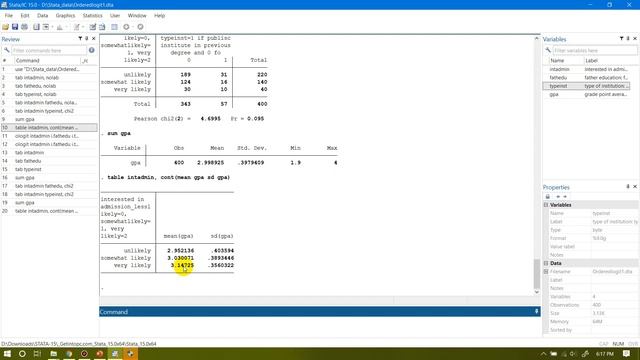
Task: Select the fathedu variable row
Action: point(587,78)
